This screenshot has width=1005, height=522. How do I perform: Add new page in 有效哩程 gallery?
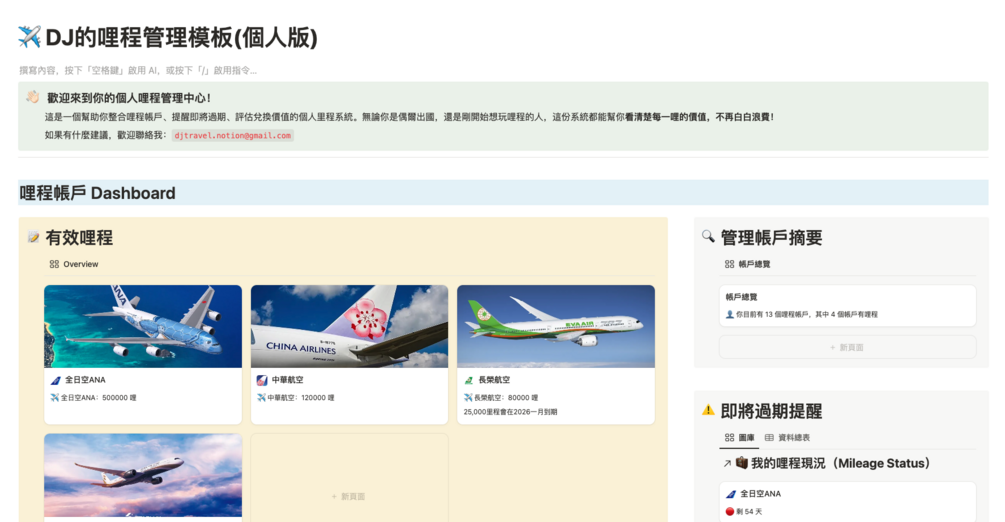click(x=349, y=496)
